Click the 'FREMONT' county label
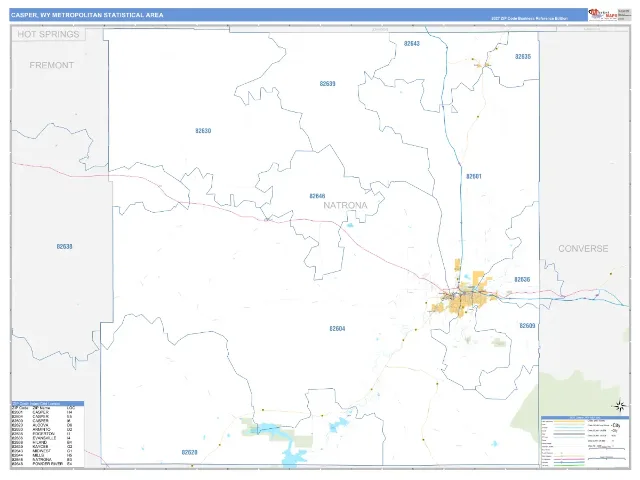 coord(51,65)
